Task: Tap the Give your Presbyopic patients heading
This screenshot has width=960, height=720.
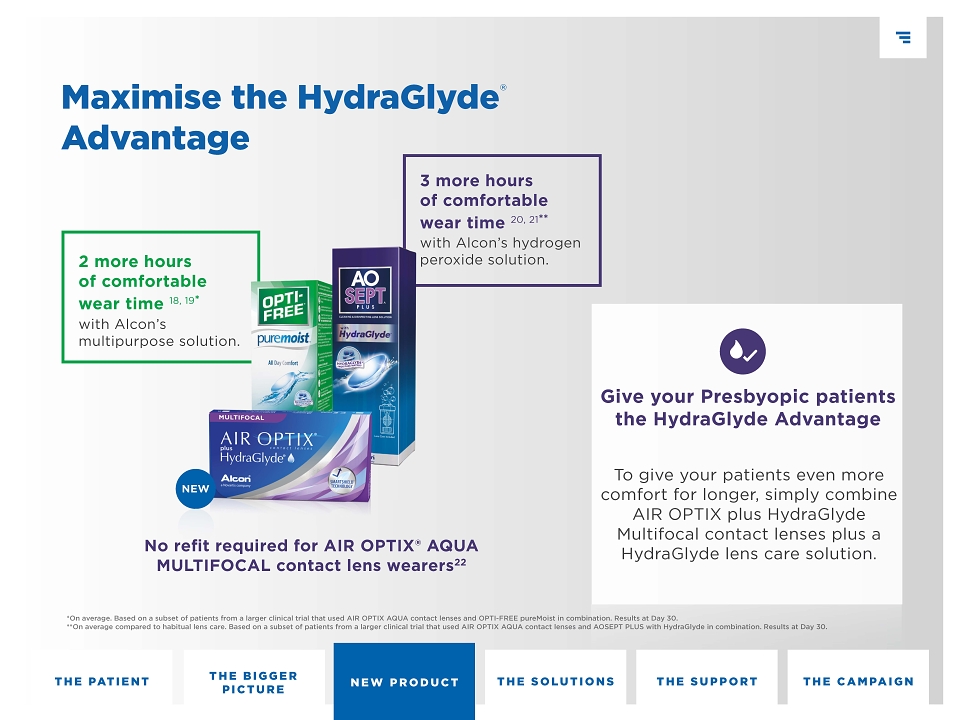Action: click(x=748, y=408)
